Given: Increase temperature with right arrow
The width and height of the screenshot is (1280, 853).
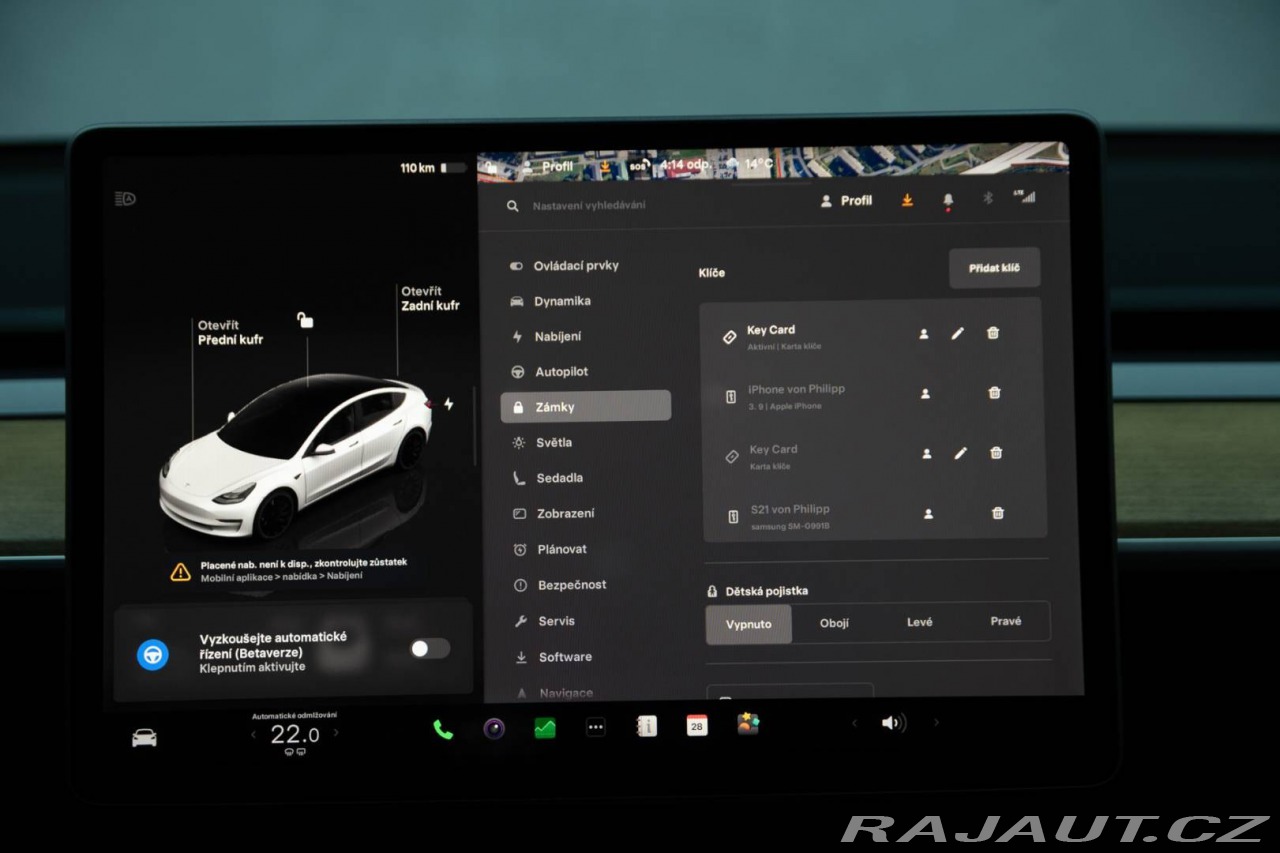Looking at the screenshot, I should (336, 733).
